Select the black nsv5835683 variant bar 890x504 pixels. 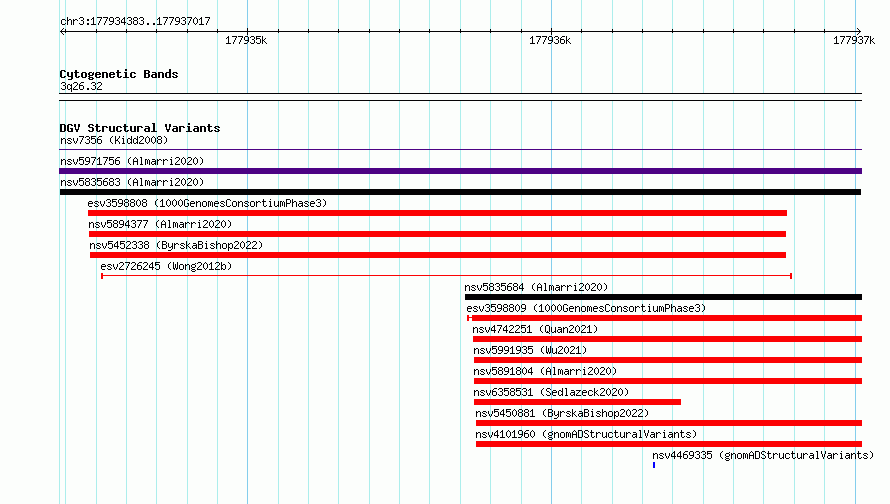coord(460,192)
